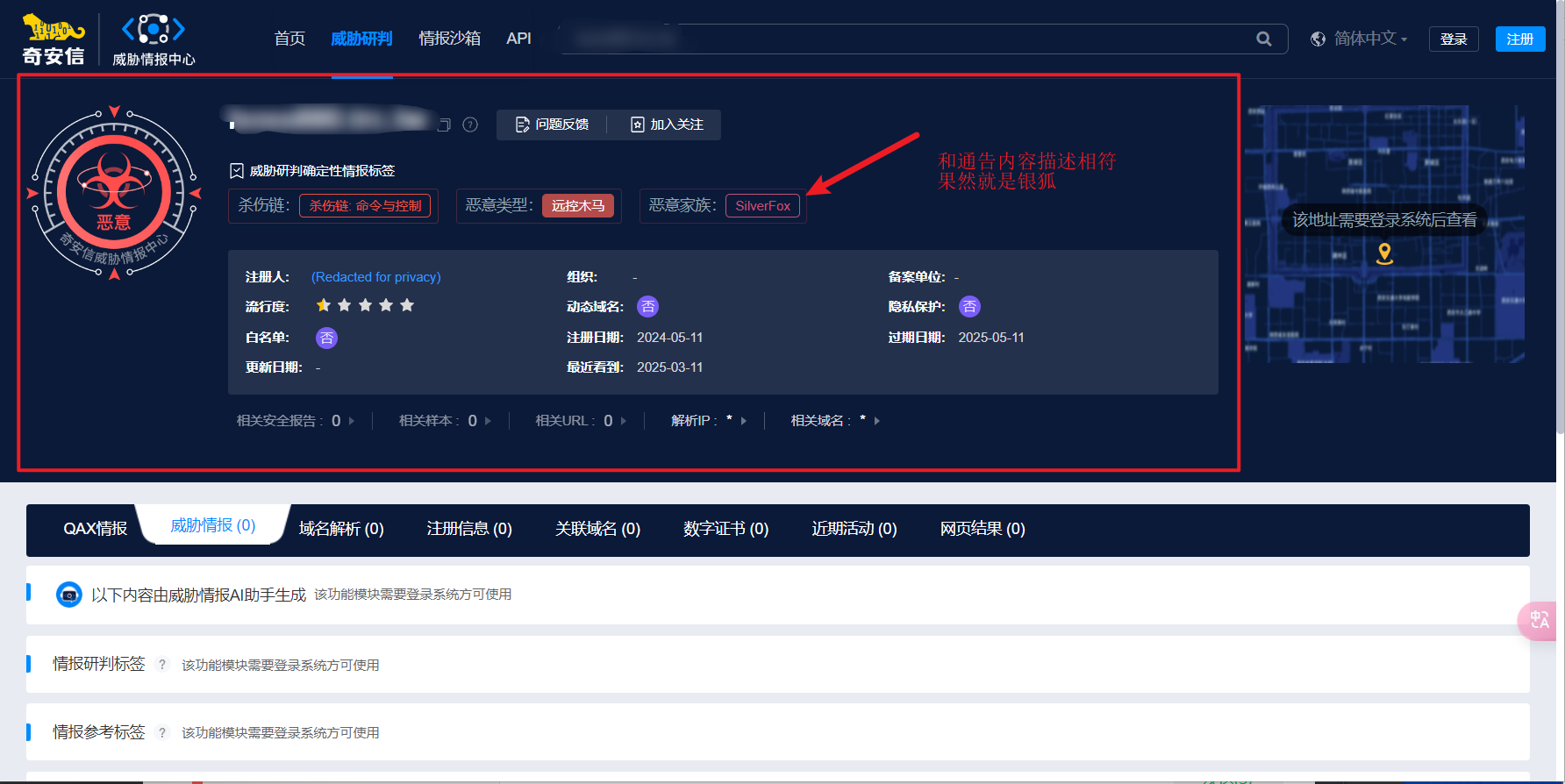Click the 加入关注 follow icon
1565x784 pixels.
tap(638, 125)
